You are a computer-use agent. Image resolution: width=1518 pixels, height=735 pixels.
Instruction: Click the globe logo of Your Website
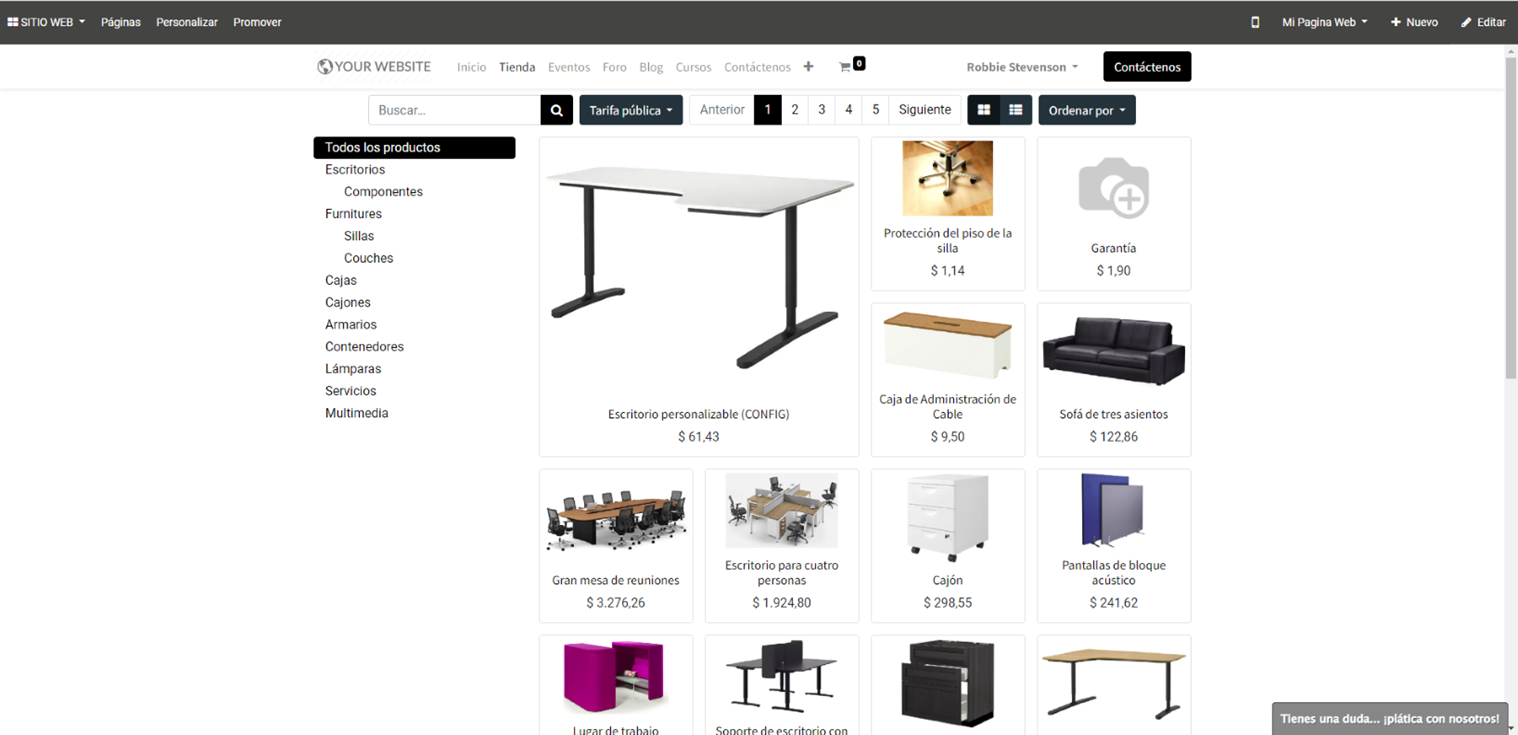325,67
